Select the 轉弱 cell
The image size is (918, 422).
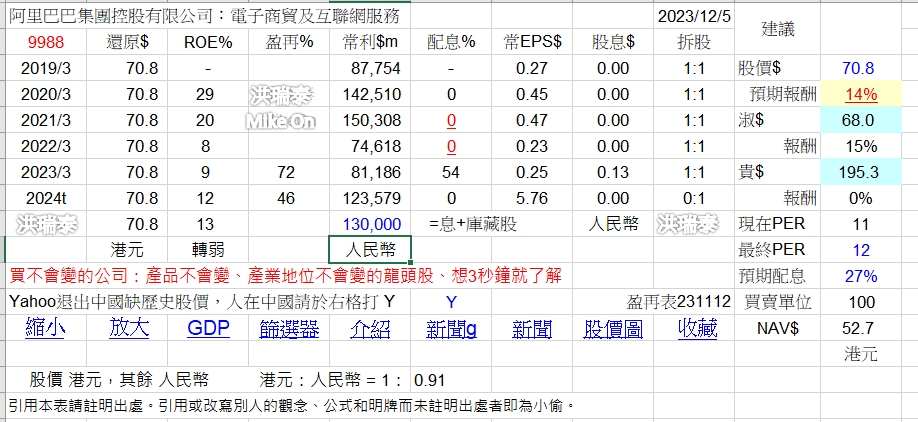pos(208,250)
